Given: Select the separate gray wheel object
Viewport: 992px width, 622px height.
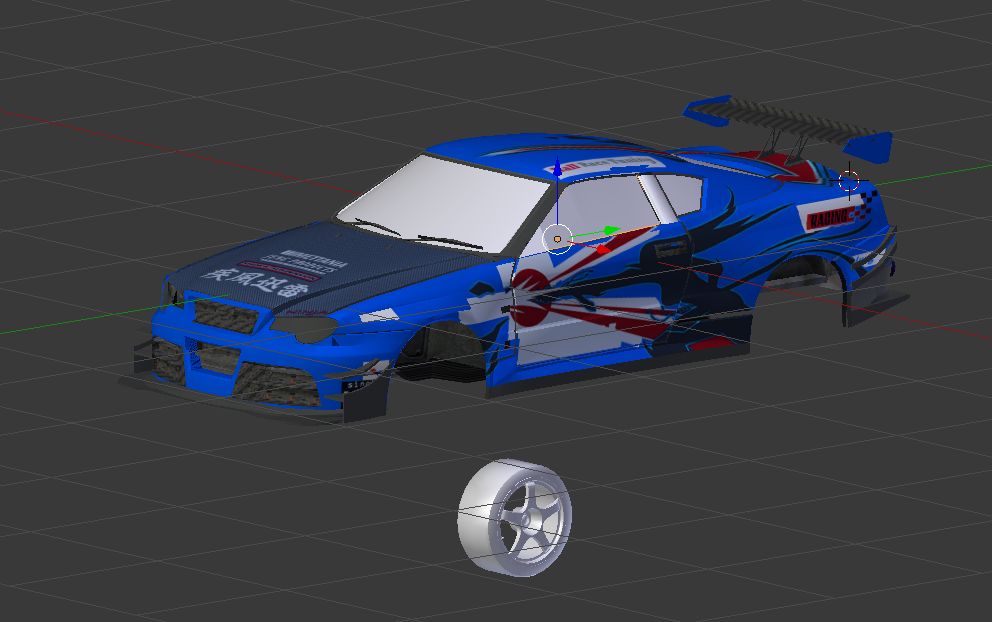Looking at the screenshot, I should tap(514, 518).
